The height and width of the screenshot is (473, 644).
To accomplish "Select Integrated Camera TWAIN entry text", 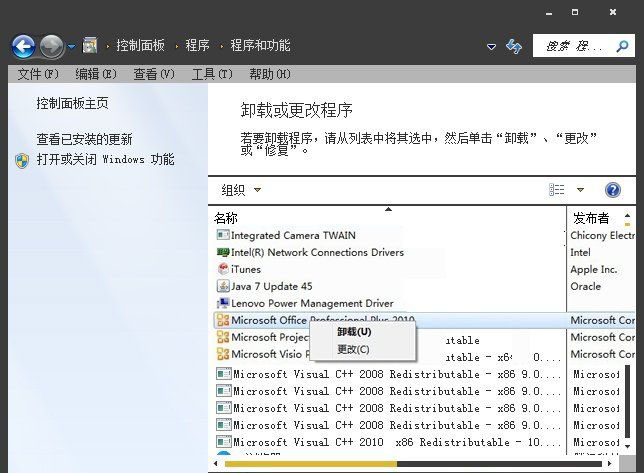I will tap(293, 235).
